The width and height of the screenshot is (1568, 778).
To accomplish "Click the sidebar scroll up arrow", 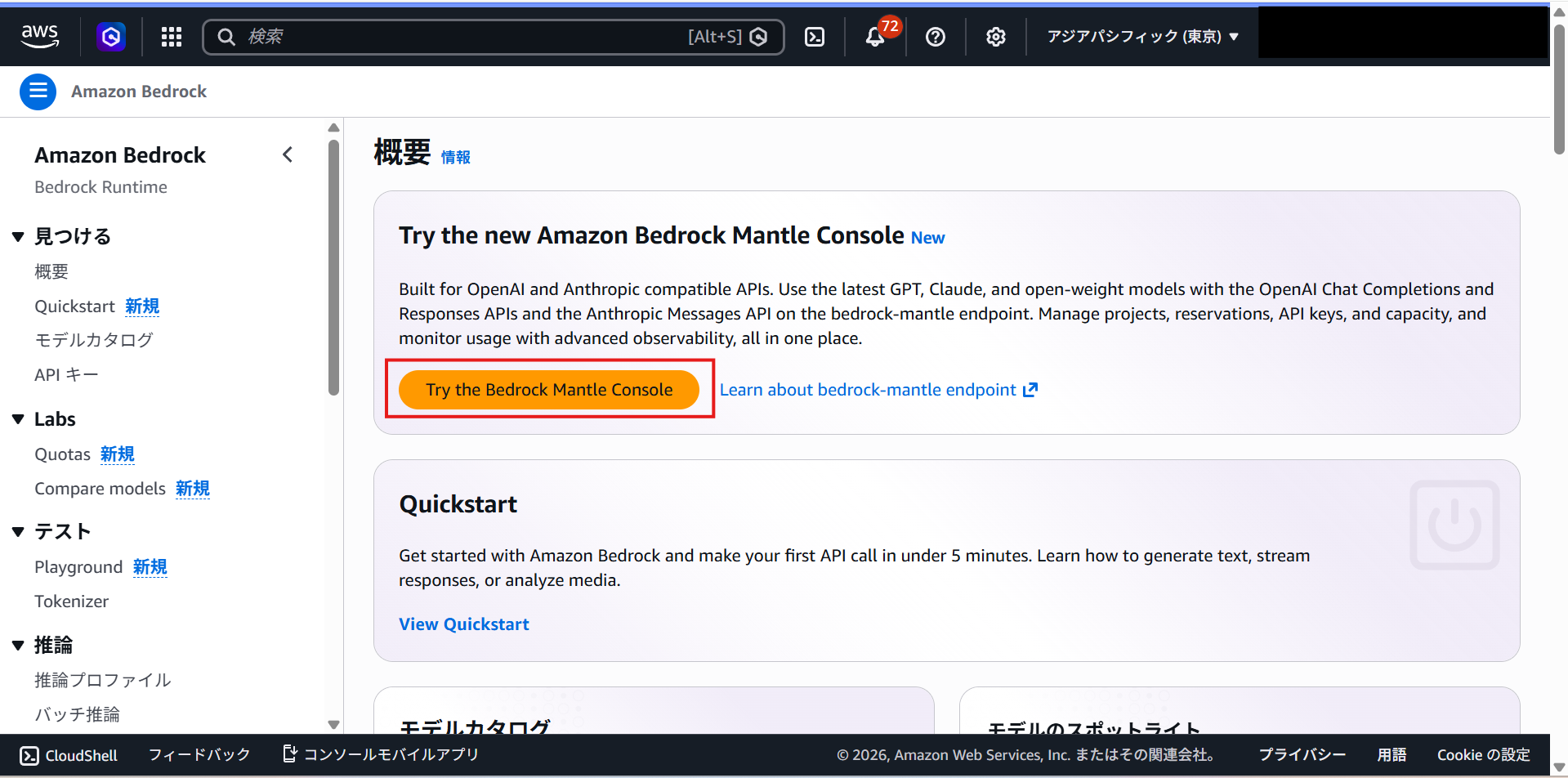I will (x=333, y=127).
